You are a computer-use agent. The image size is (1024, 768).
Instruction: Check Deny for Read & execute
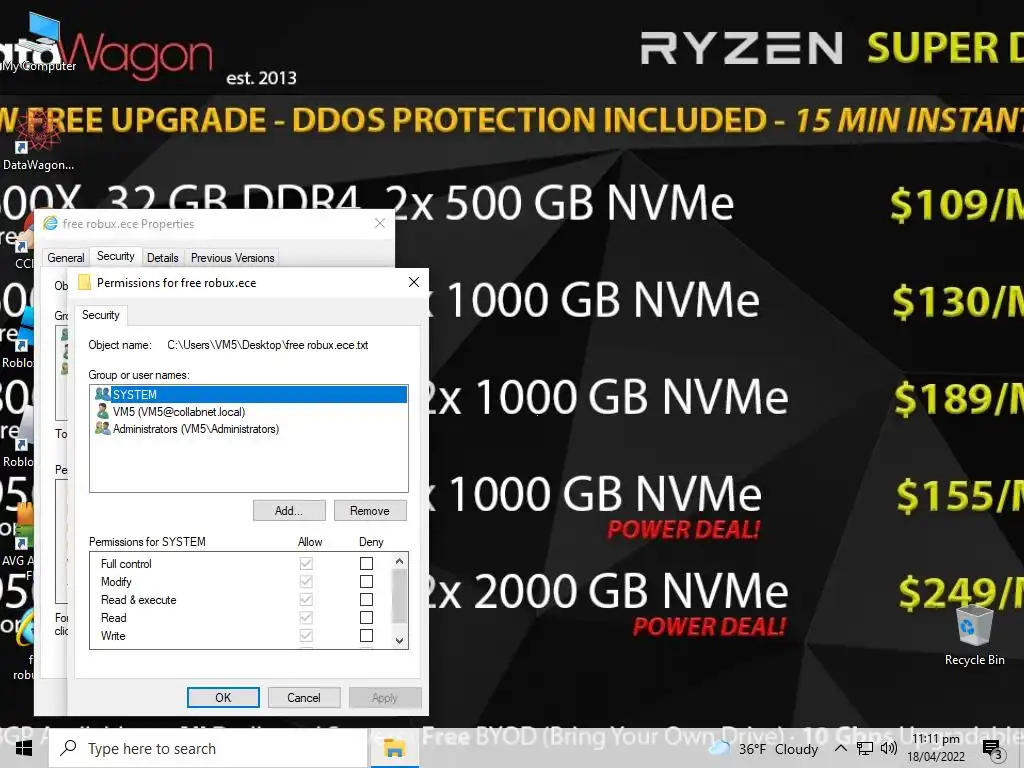366,600
